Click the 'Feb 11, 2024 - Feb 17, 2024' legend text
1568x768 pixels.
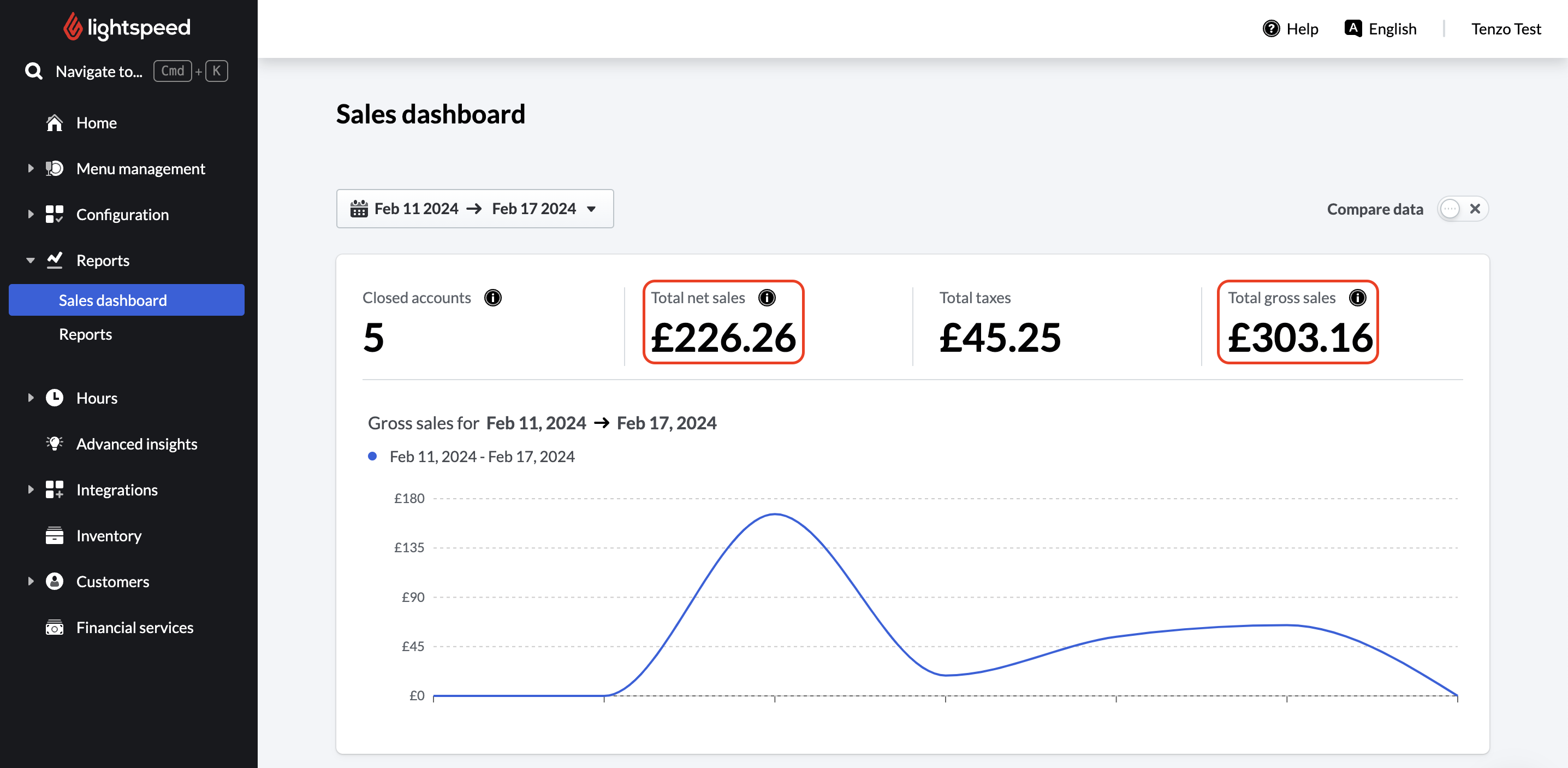[x=482, y=457]
